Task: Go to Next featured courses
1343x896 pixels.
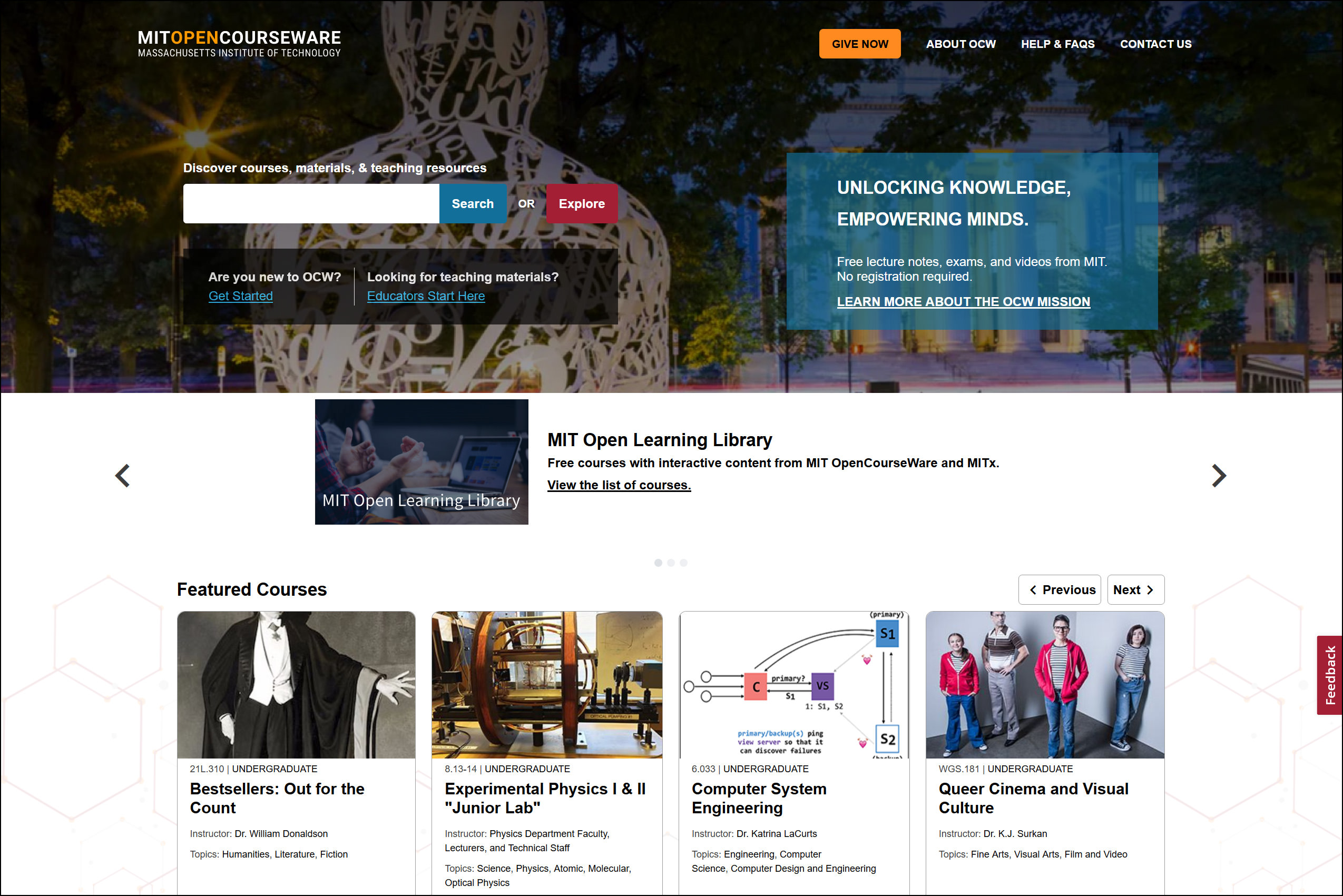Action: pos(1135,590)
